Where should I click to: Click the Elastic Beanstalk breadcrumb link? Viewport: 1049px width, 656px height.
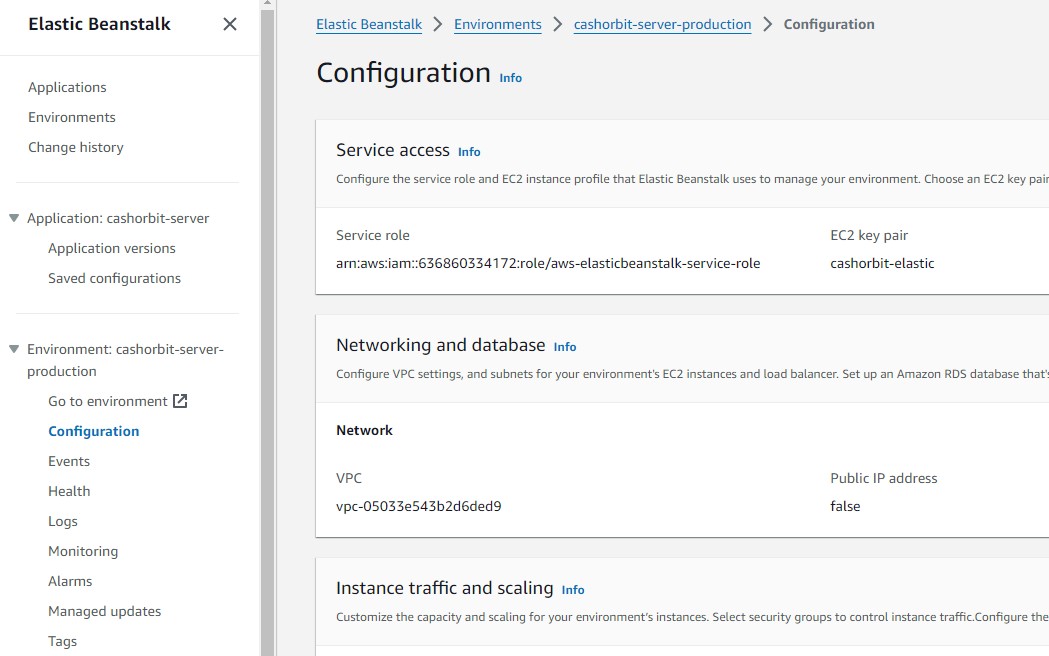[x=369, y=24]
